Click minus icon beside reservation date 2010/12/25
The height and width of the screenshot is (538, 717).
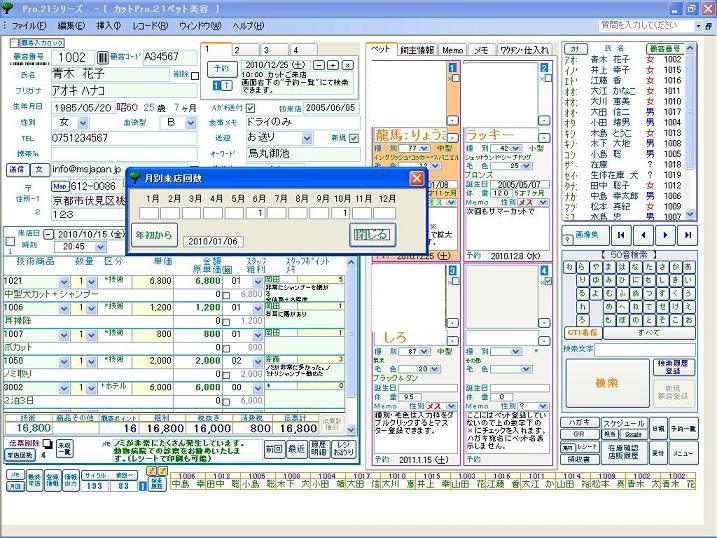point(319,65)
